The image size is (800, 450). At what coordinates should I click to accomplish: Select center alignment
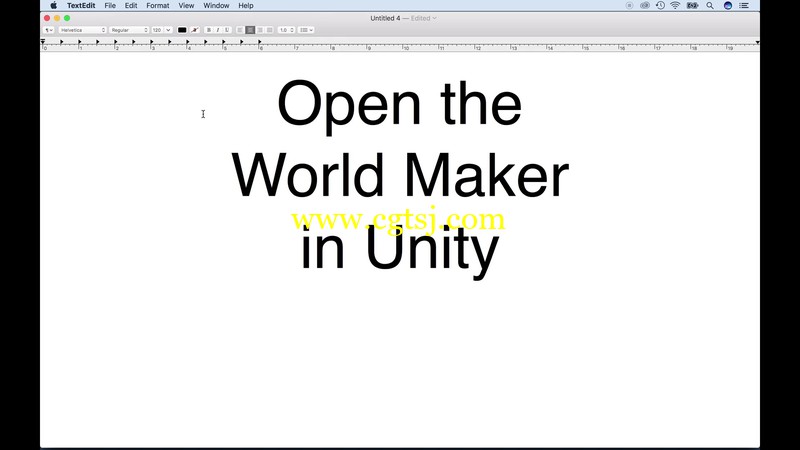click(250, 30)
